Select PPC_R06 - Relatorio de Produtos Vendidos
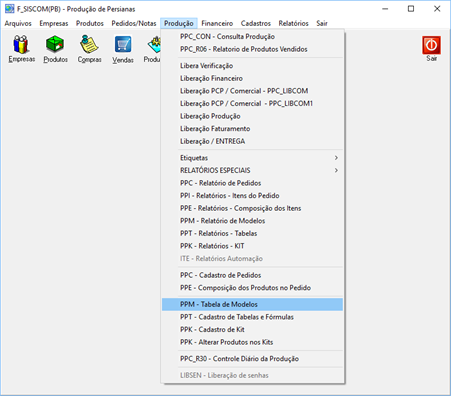Screen dimensions: 451x396 252,49
